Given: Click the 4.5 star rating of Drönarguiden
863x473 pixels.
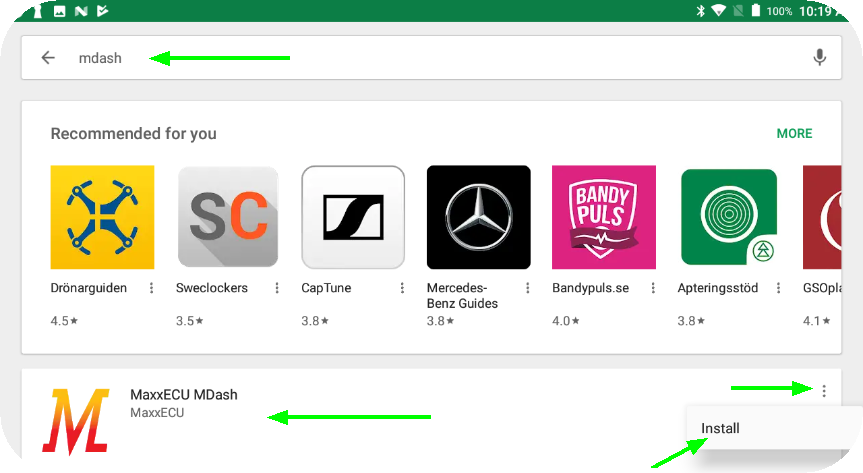Looking at the screenshot, I should [x=64, y=320].
